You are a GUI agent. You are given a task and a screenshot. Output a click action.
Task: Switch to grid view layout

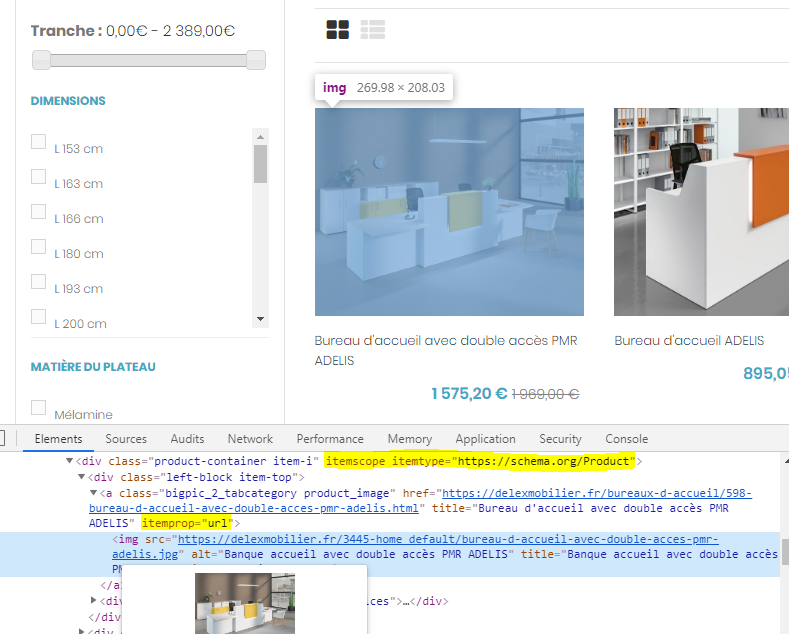point(338,30)
